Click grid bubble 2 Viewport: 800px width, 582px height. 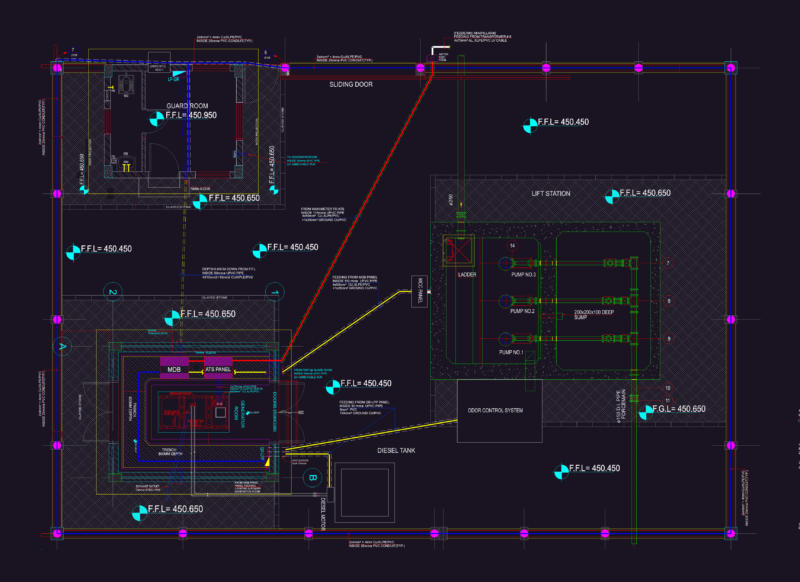[113, 292]
